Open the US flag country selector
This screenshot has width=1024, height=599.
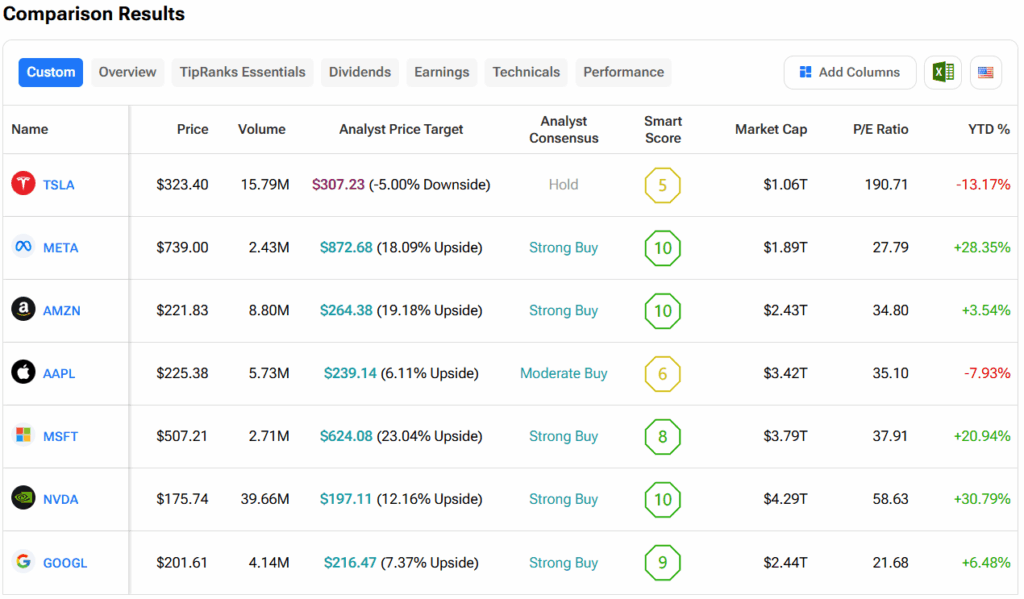click(x=985, y=72)
